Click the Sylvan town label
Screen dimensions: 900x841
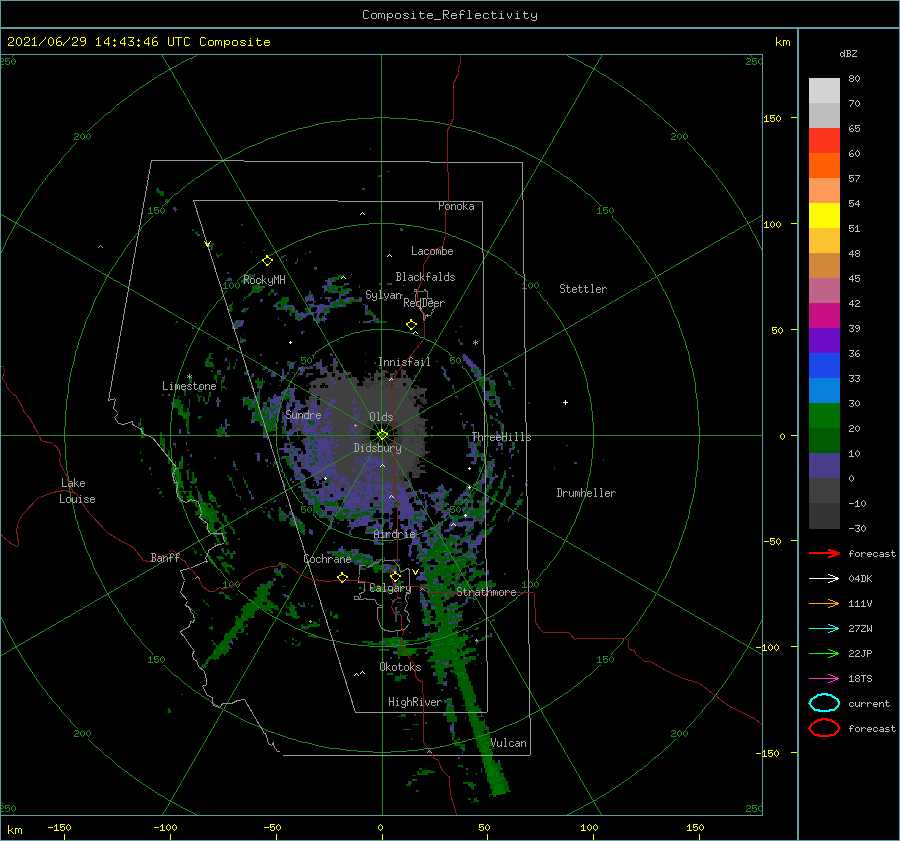383,295
